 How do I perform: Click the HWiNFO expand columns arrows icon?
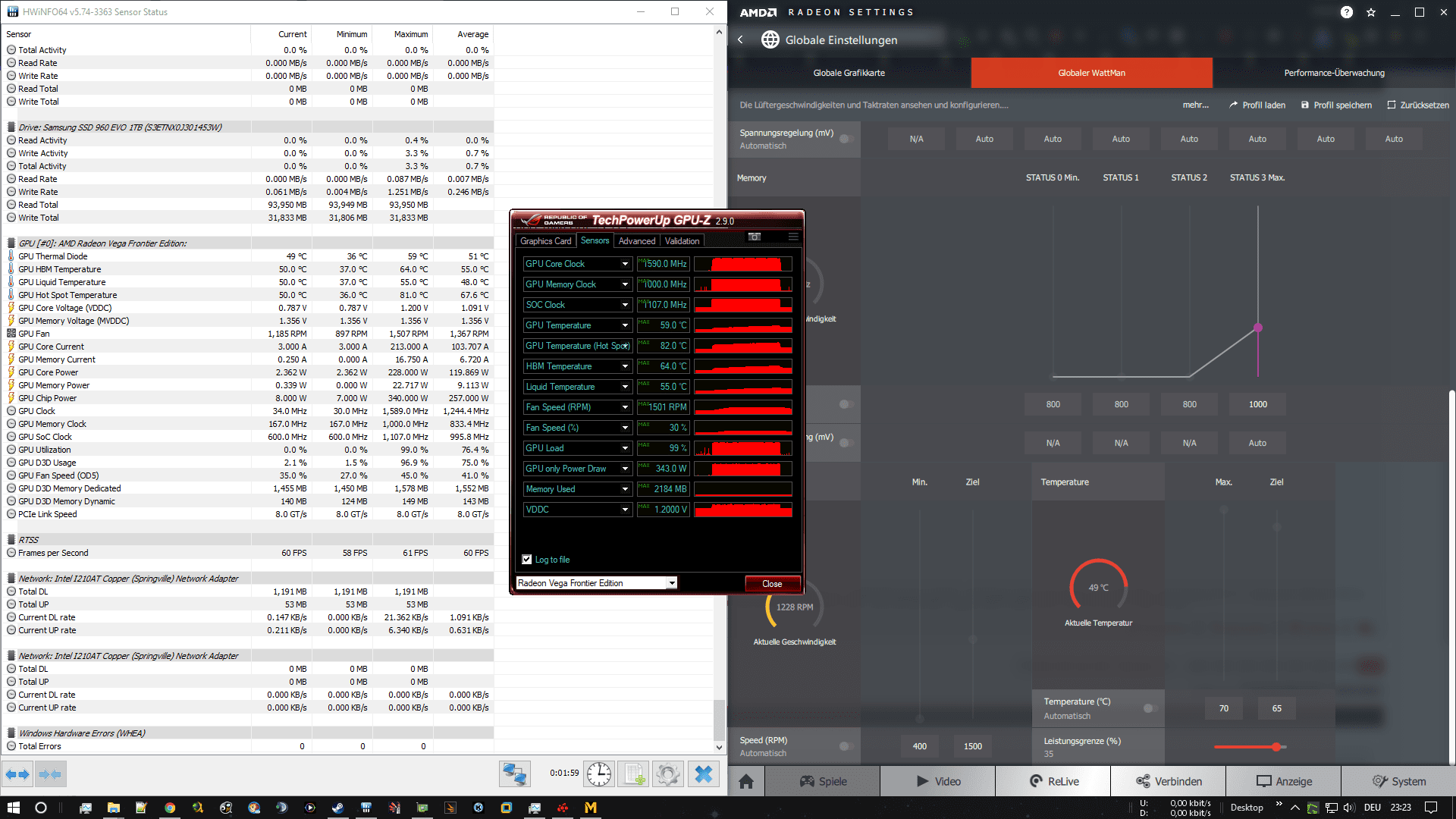click(17, 774)
